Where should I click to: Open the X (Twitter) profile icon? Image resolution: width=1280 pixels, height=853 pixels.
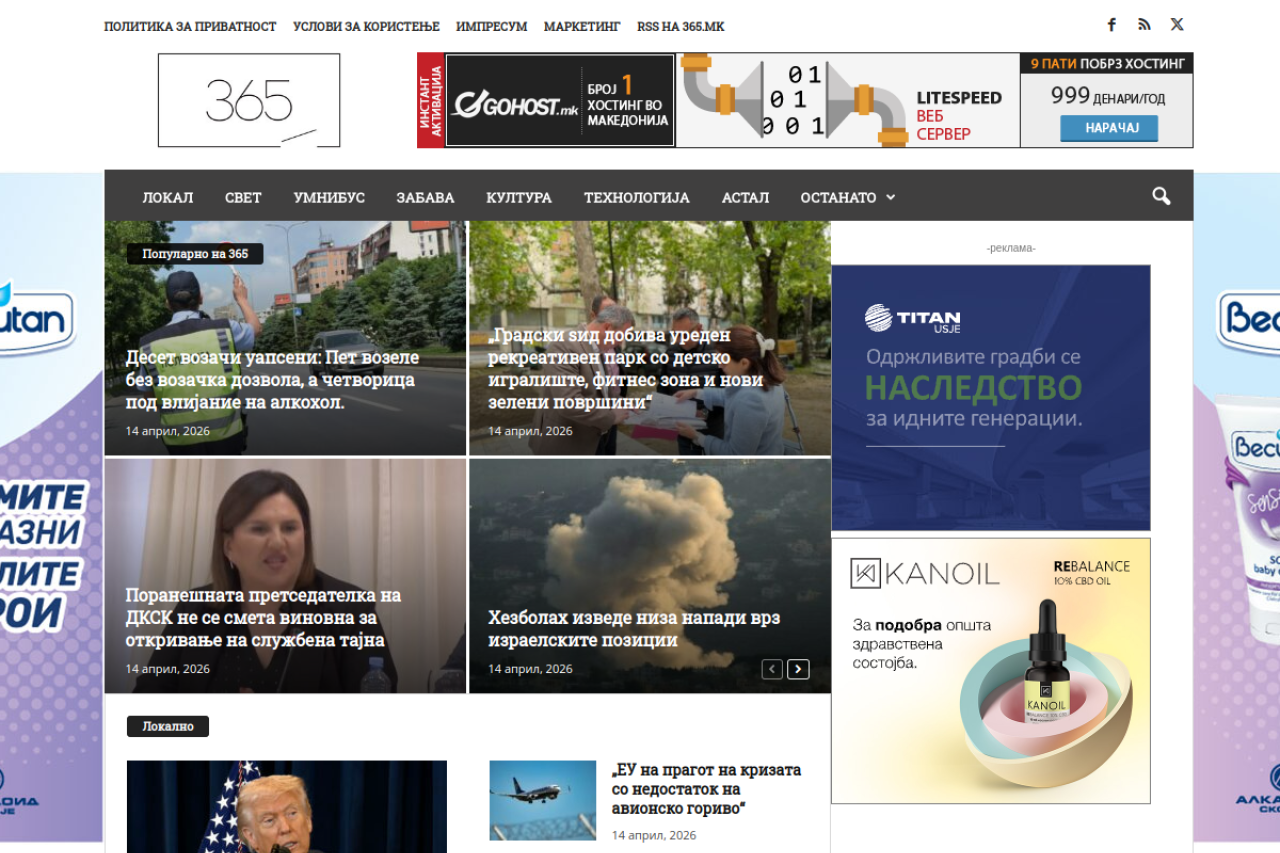tap(1177, 25)
